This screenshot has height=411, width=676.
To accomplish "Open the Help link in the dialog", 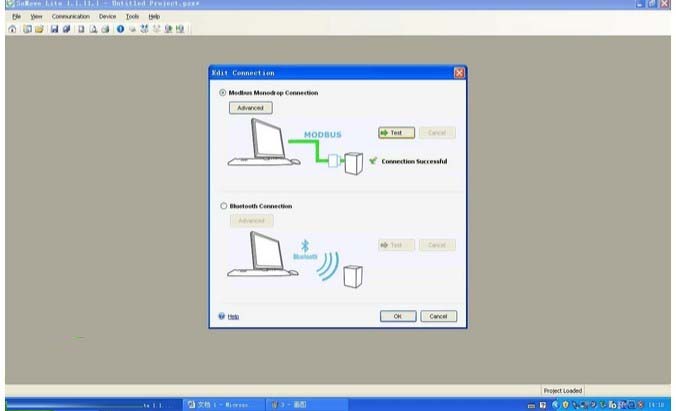I will (x=233, y=317).
